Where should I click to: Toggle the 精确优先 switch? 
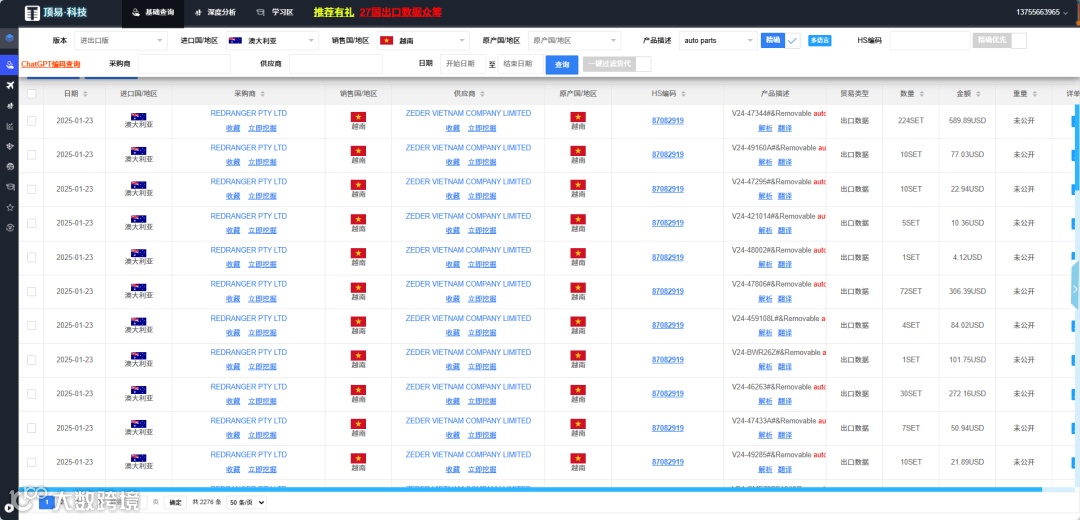pos(999,41)
